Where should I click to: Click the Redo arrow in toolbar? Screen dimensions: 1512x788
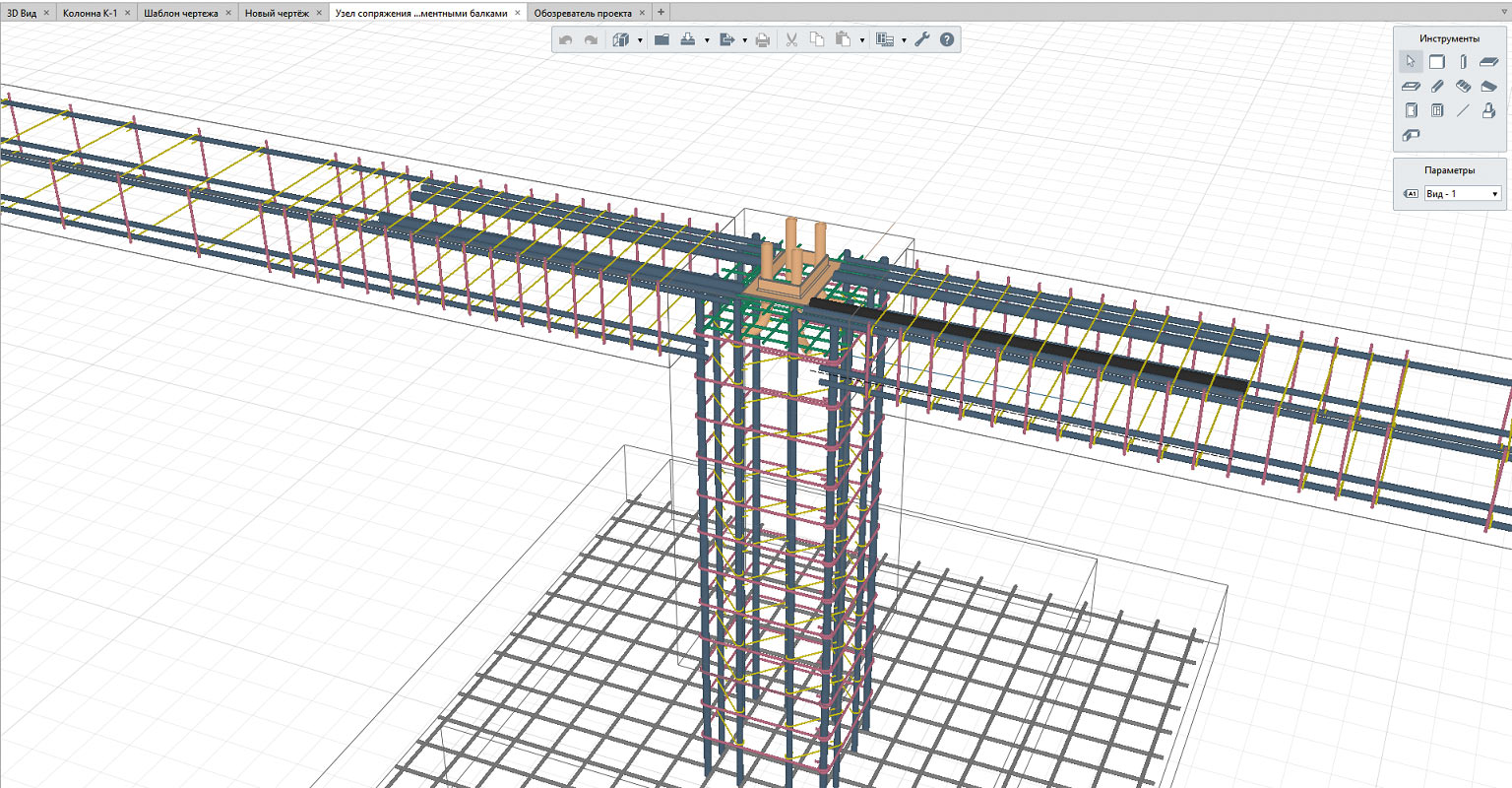(591, 40)
